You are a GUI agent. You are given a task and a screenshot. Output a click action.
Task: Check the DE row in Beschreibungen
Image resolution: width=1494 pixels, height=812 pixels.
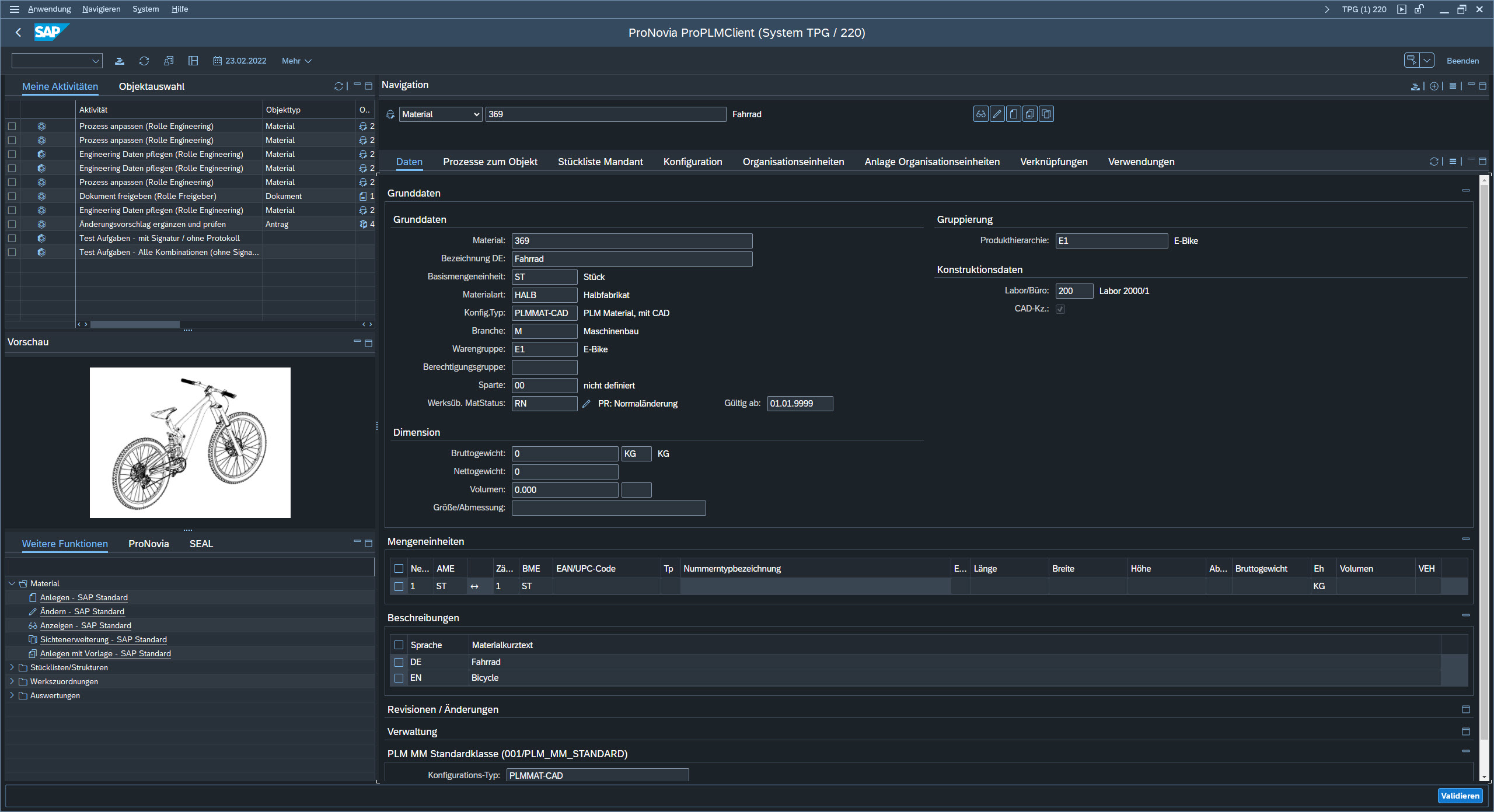pos(399,662)
